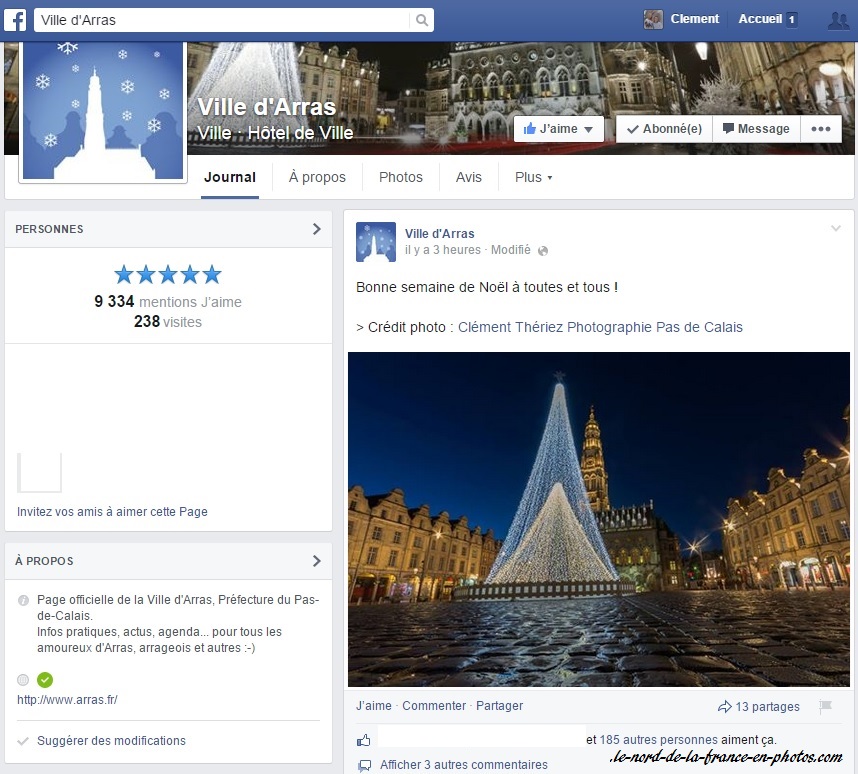Click the thumbs-up icon below the post
The height and width of the screenshot is (774, 858).
point(364,740)
